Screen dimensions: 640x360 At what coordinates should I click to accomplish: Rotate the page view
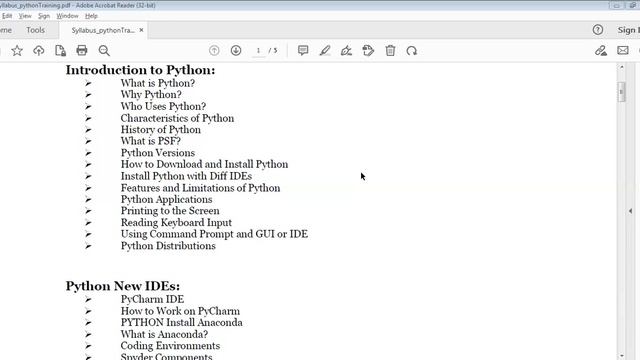412,51
